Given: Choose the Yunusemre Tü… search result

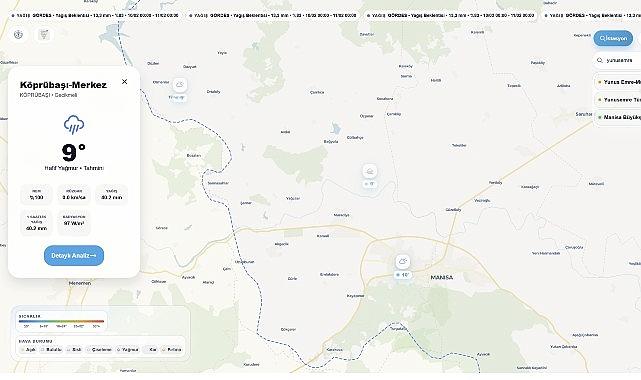Looking at the screenshot, I should pos(617,100).
